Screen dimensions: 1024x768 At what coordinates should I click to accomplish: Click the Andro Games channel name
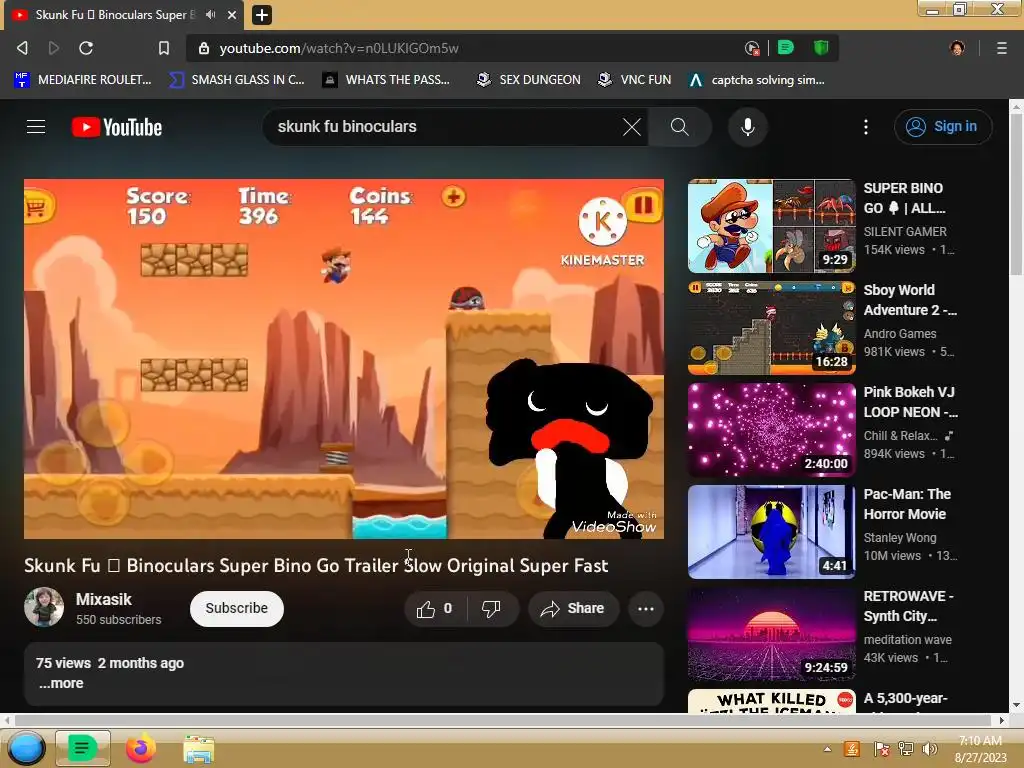900,333
